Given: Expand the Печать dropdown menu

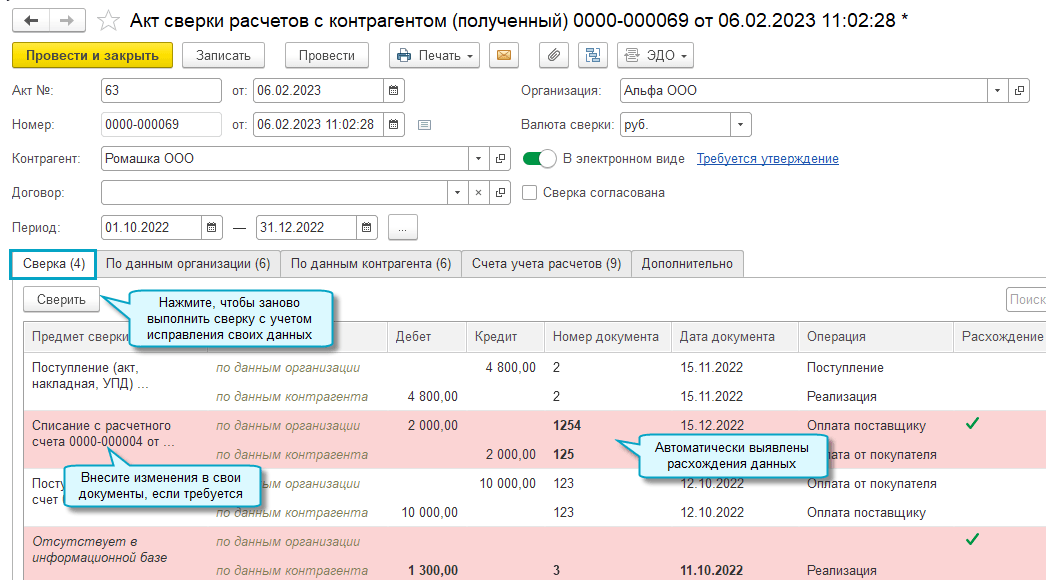Looking at the screenshot, I should click(x=434, y=55).
